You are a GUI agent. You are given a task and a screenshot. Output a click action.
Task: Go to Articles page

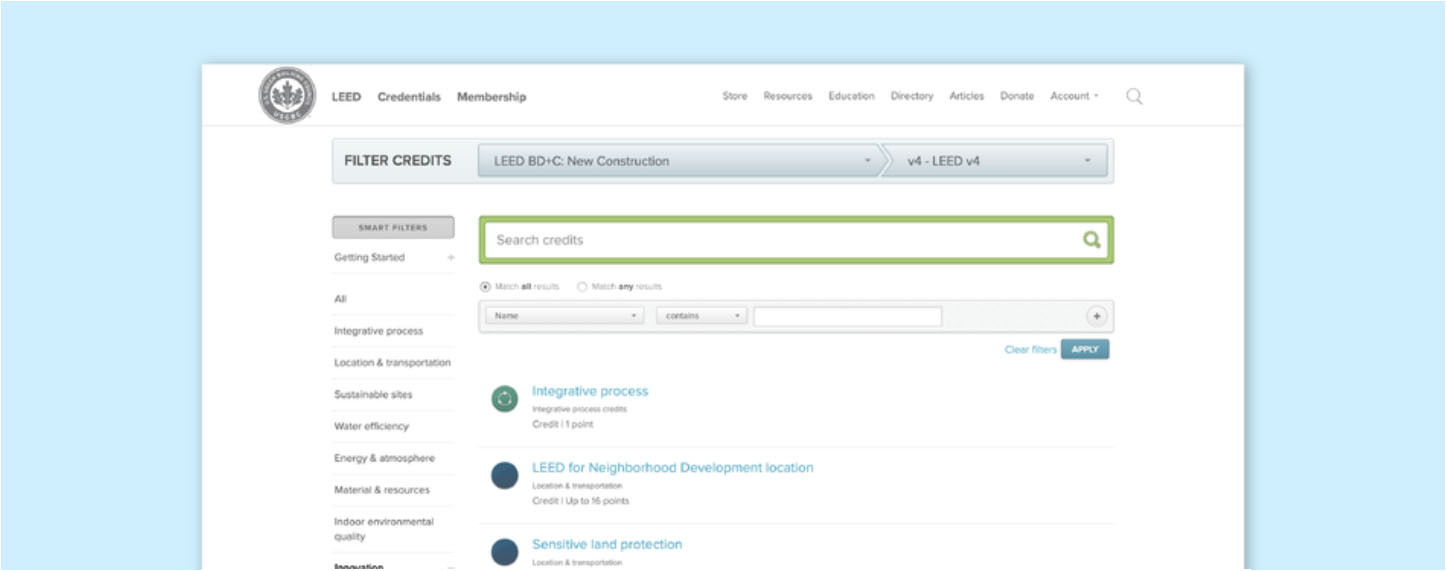point(967,96)
